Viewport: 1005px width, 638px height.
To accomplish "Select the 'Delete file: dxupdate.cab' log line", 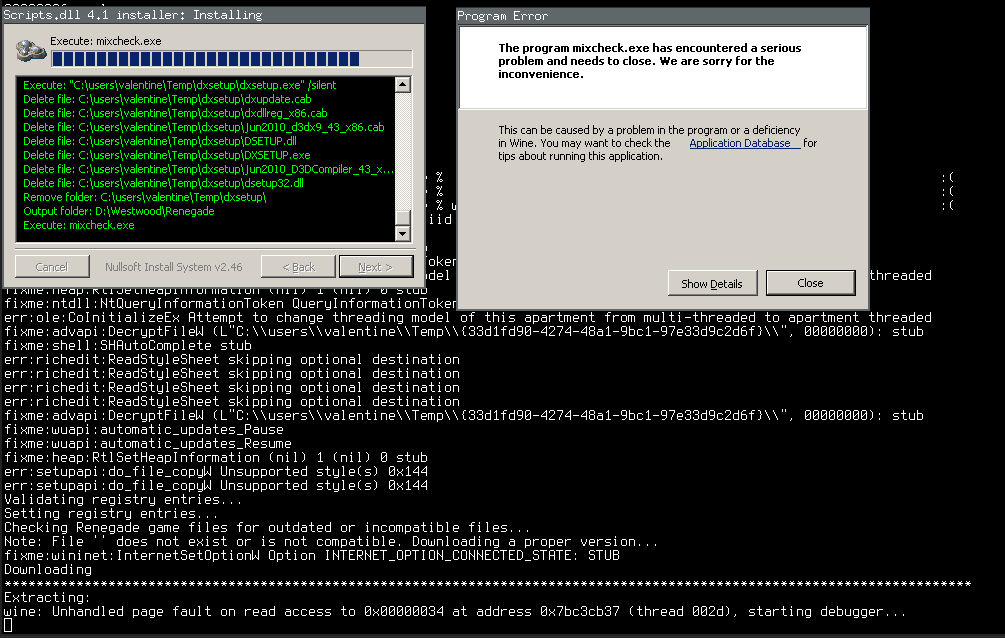I will pyautogui.click(x=167, y=100).
